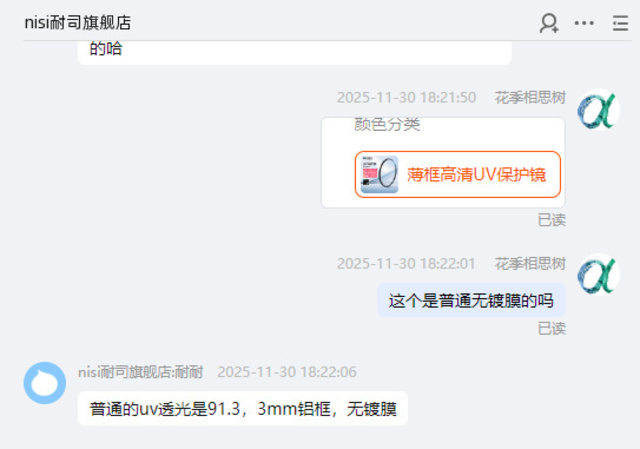Click the add contact icon in header
640x449 pixels.
[549, 23]
